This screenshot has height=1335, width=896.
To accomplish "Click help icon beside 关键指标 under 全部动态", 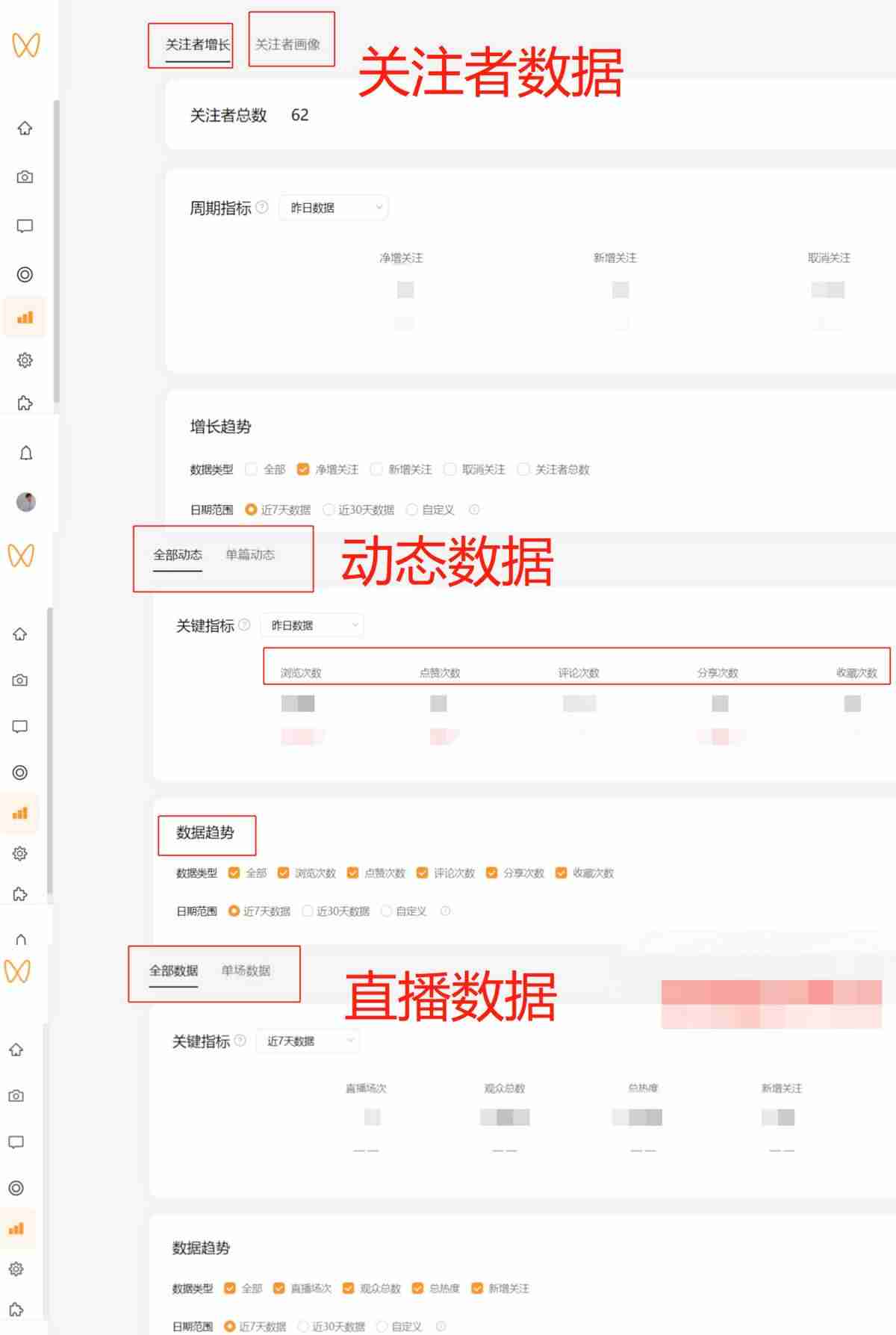I will (244, 625).
